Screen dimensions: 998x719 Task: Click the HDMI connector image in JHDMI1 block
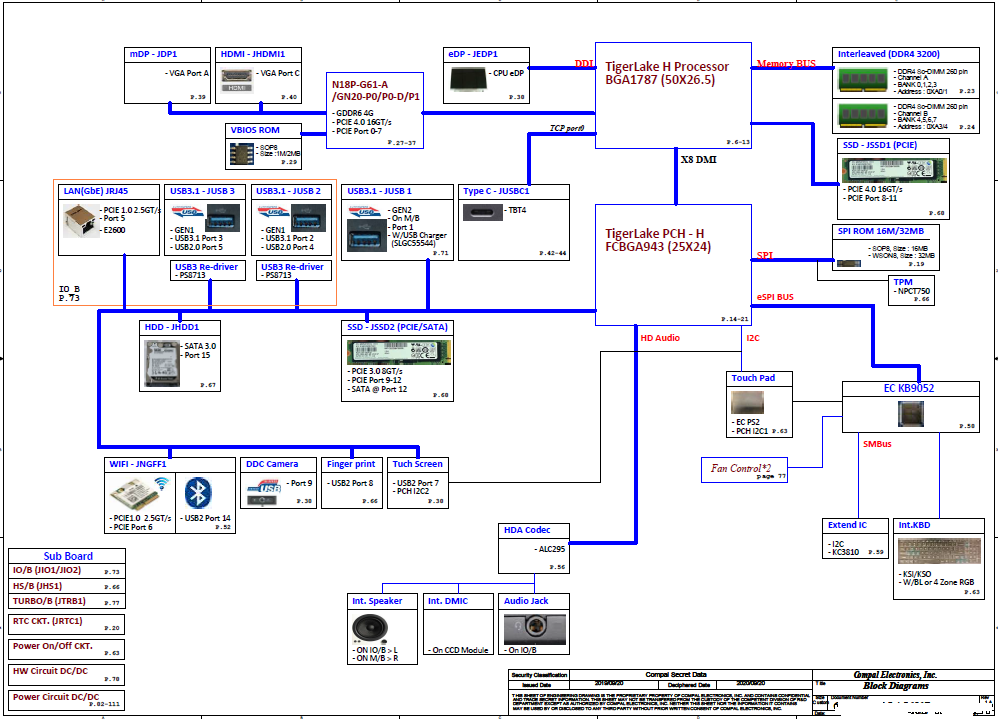point(236,80)
